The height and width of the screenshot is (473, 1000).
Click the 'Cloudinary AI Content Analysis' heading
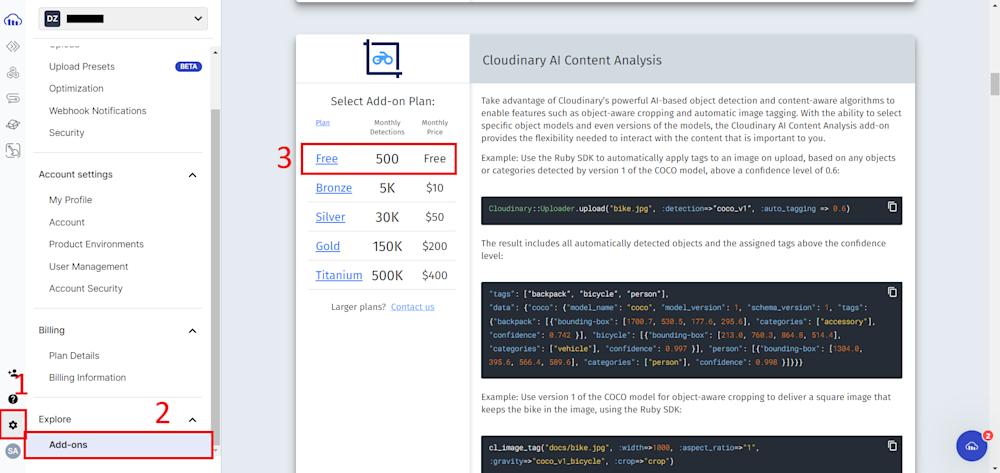click(572, 60)
